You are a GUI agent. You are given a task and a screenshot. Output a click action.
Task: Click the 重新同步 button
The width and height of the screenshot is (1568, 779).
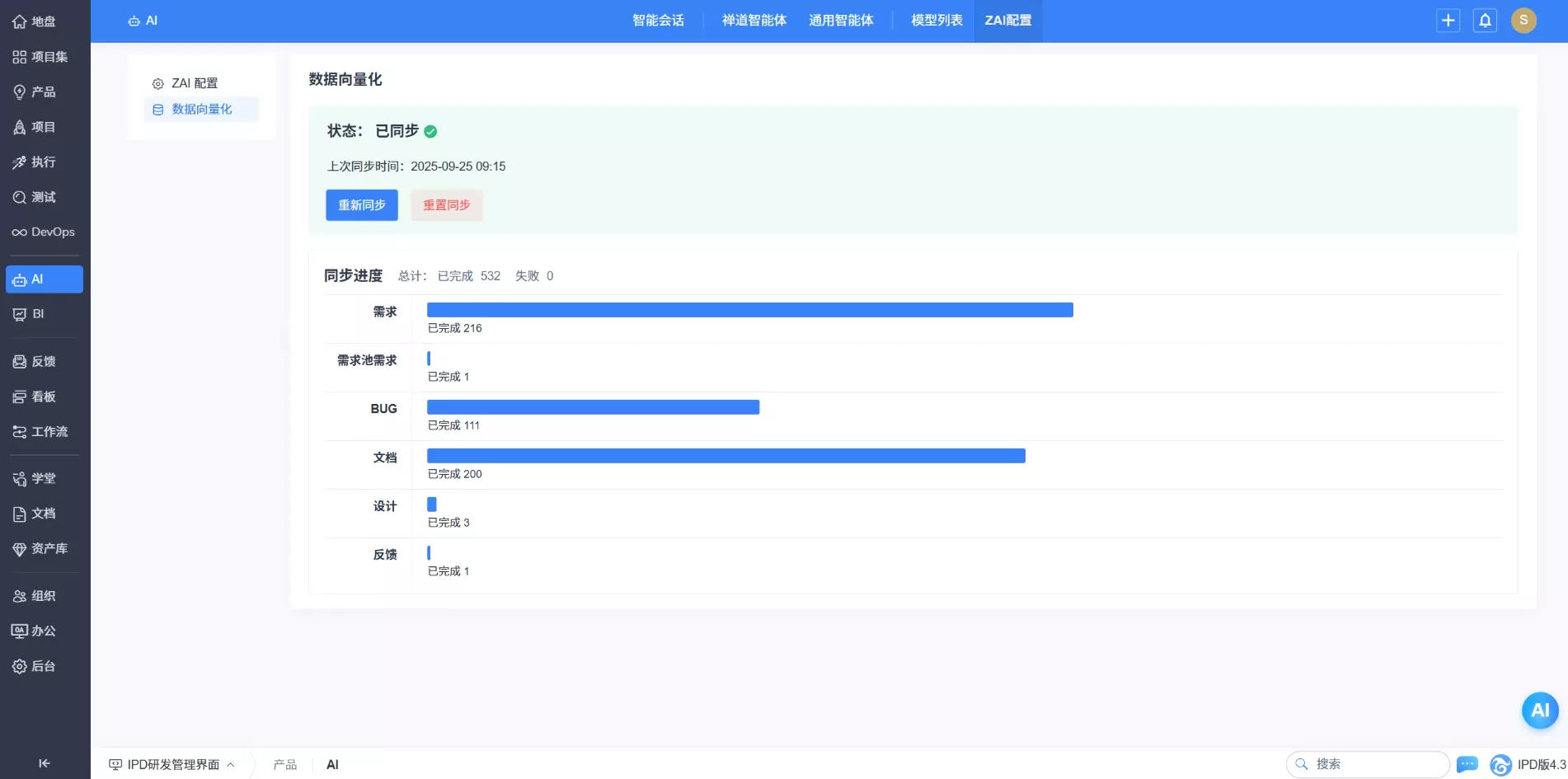tap(361, 205)
